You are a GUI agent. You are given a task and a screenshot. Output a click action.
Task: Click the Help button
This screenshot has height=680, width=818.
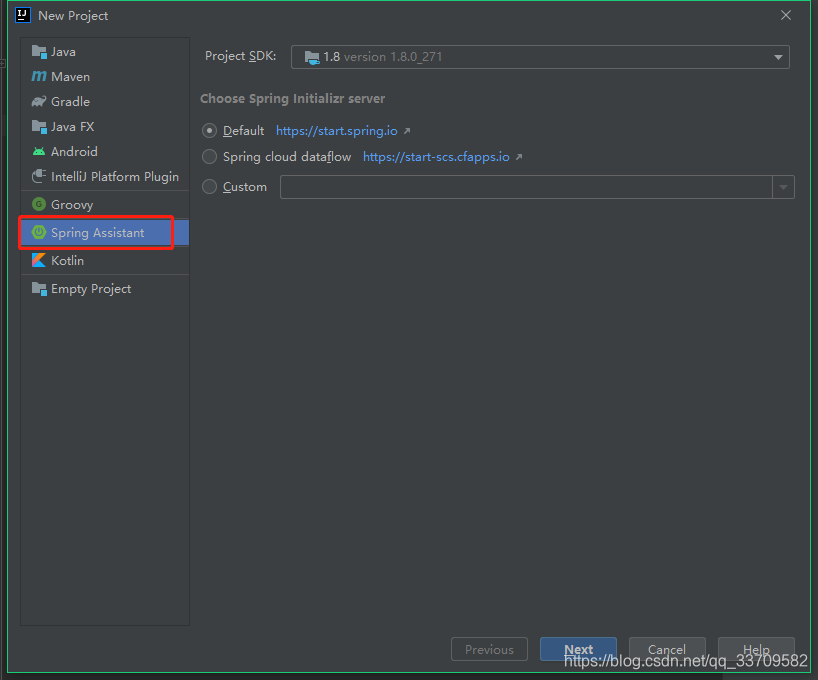point(756,649)
